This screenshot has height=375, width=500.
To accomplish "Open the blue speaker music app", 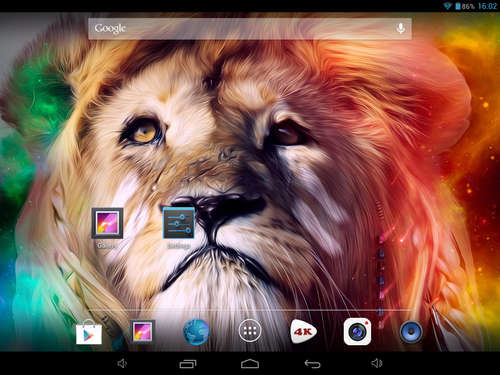I will [411, 332].
